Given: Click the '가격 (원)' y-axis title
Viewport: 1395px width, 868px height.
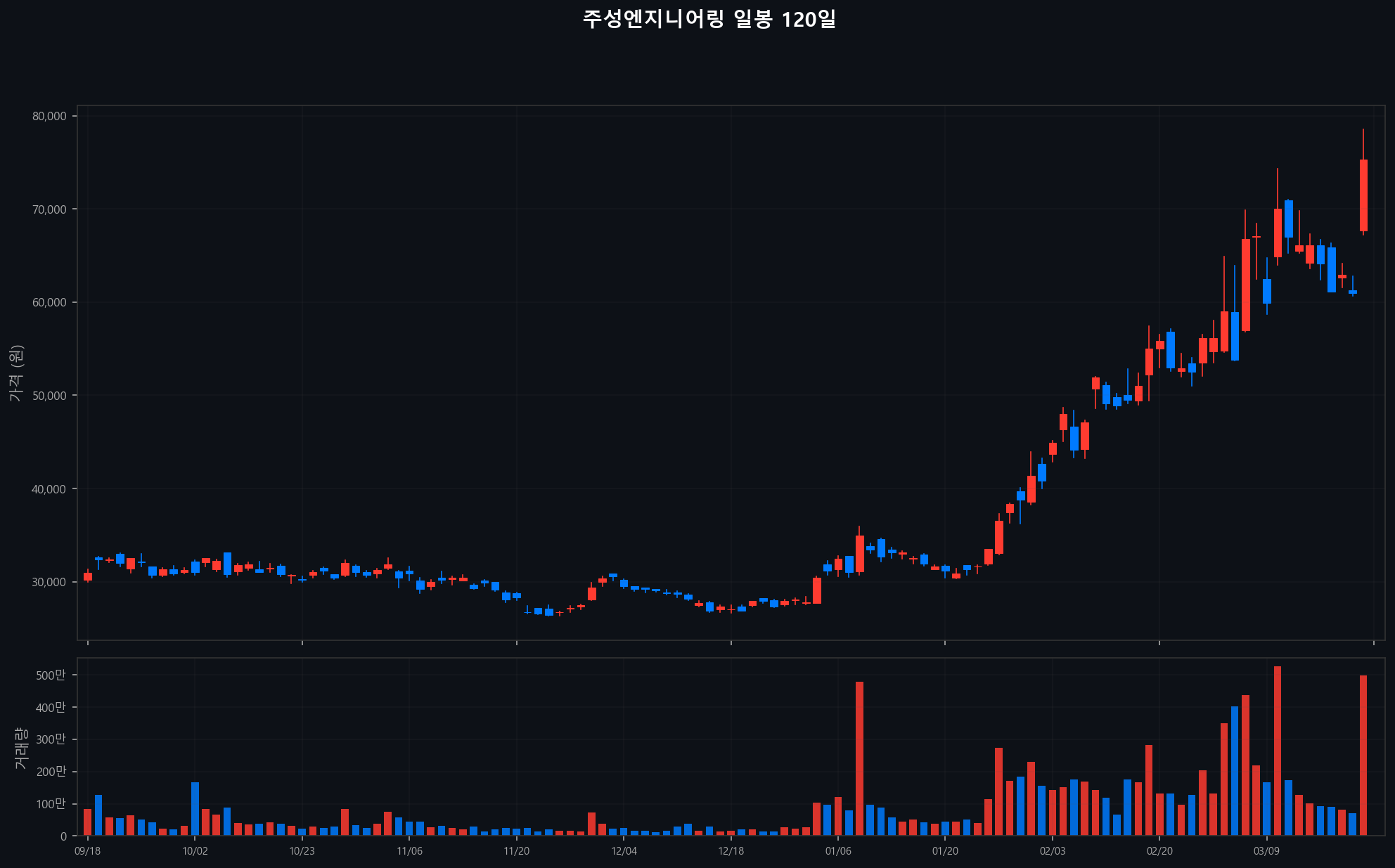Looking at the screenshot, I should [x=17, y=373].
